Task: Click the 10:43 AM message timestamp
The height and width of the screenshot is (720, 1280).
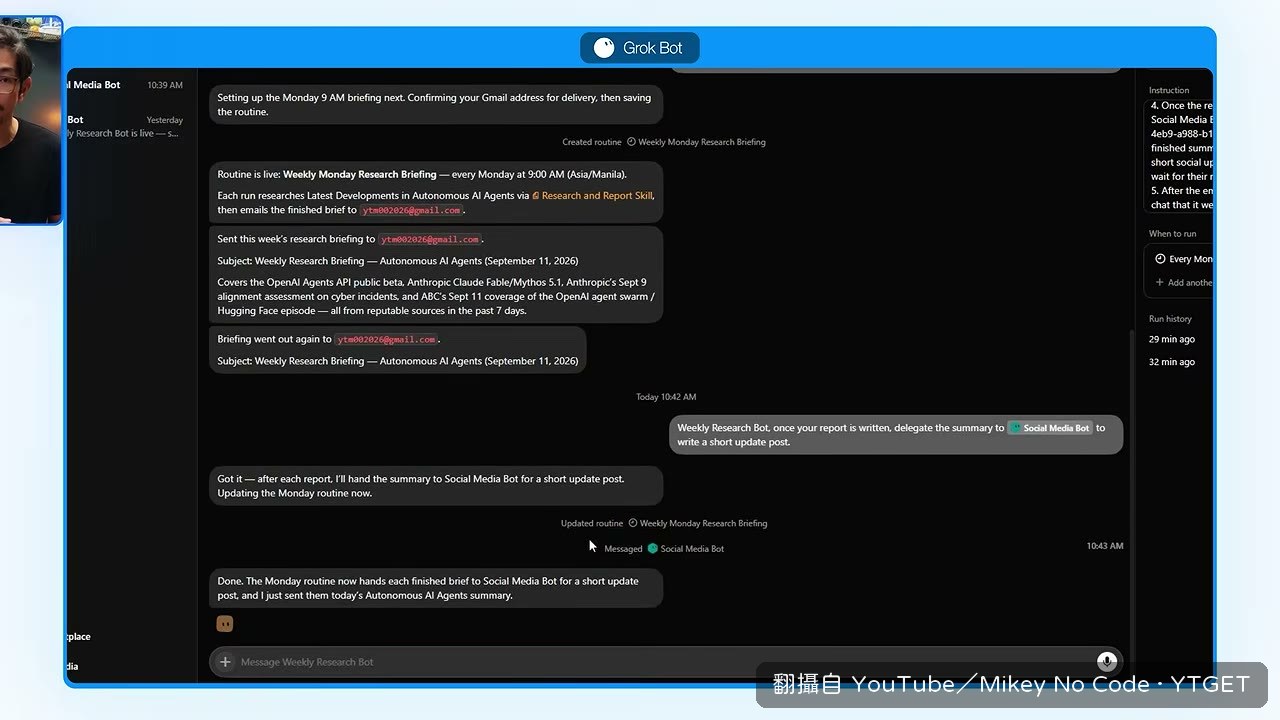Action: pyautogui.click(x=1105, y=546)
